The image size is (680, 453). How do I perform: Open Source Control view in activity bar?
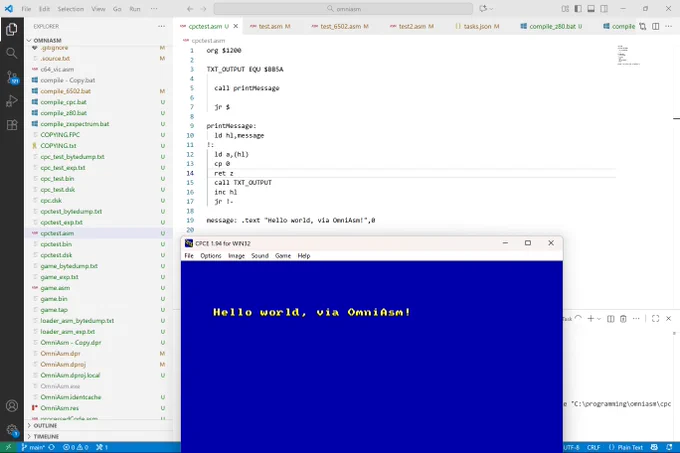(x=12, y=78)
